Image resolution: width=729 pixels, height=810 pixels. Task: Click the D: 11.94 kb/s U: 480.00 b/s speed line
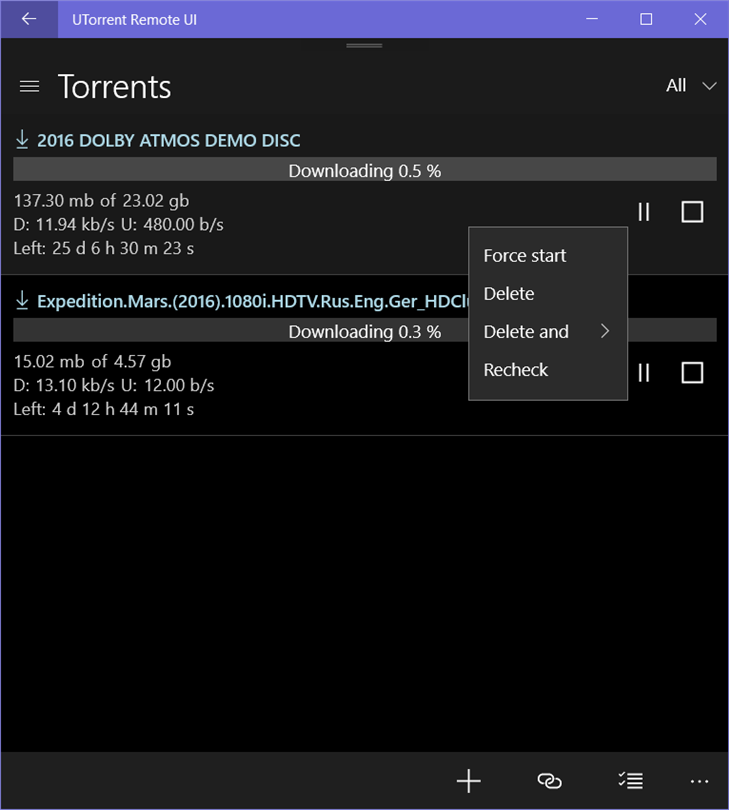118,224
